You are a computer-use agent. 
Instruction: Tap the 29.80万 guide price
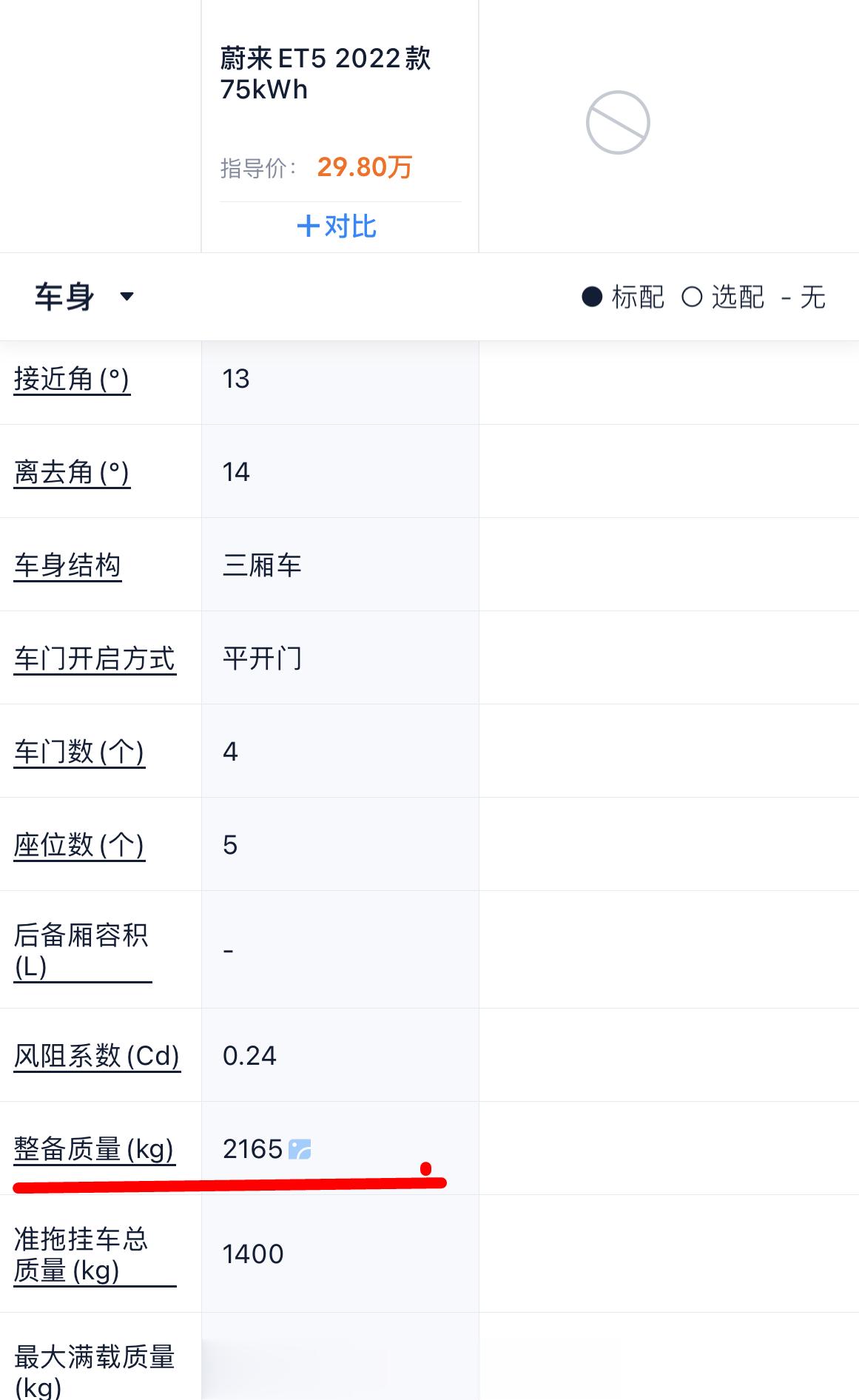[365, 167]
